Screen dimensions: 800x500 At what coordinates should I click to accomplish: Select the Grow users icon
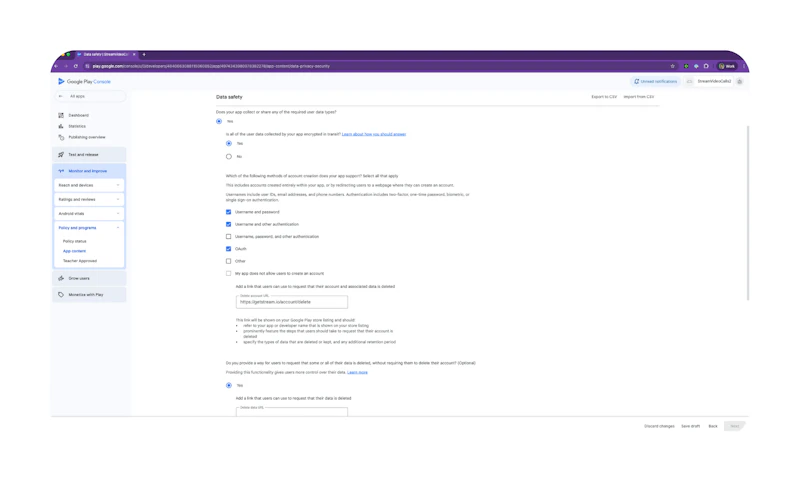[61, 279]
